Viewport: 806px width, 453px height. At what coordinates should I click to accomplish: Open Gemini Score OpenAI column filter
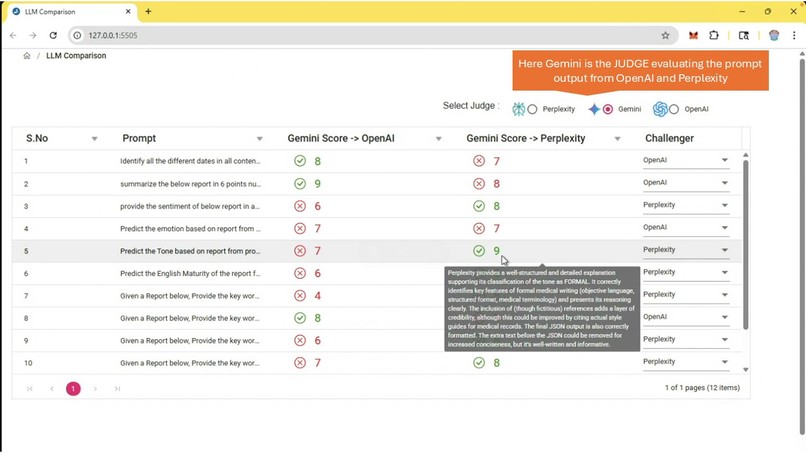click(x=438, y=139)
